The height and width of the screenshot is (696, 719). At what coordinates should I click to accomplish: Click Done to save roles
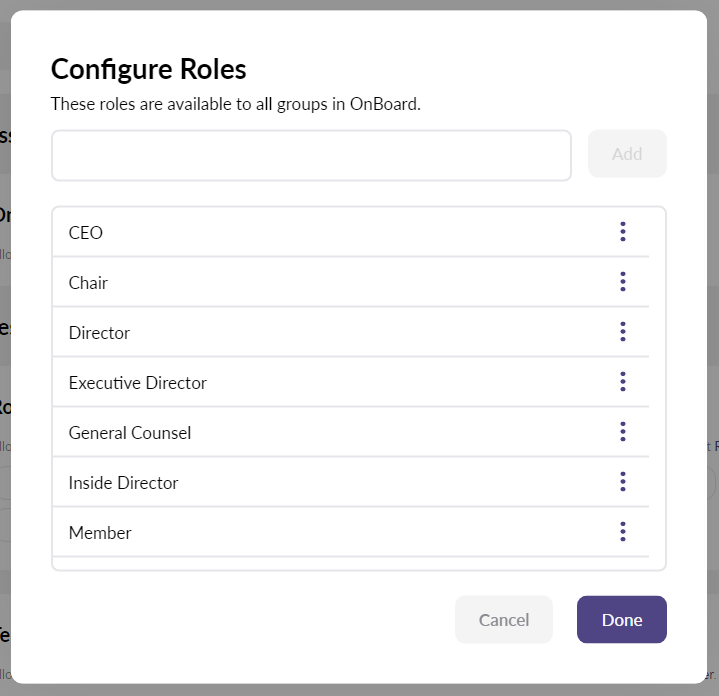point(621,620)
